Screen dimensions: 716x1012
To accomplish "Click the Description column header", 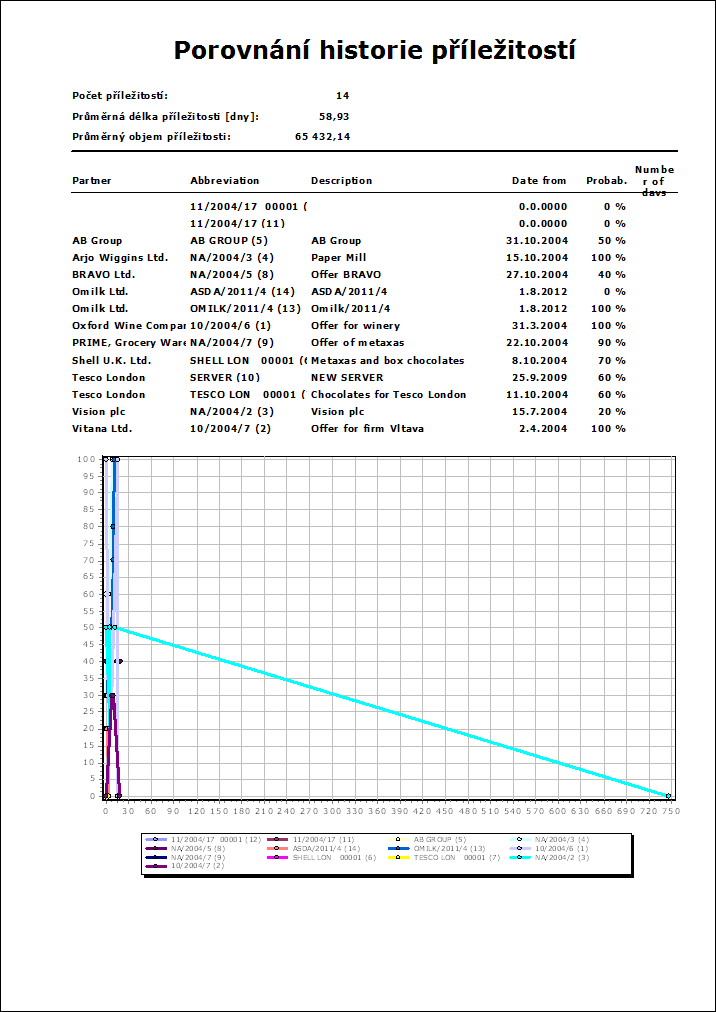I will [x=342, y=181].
